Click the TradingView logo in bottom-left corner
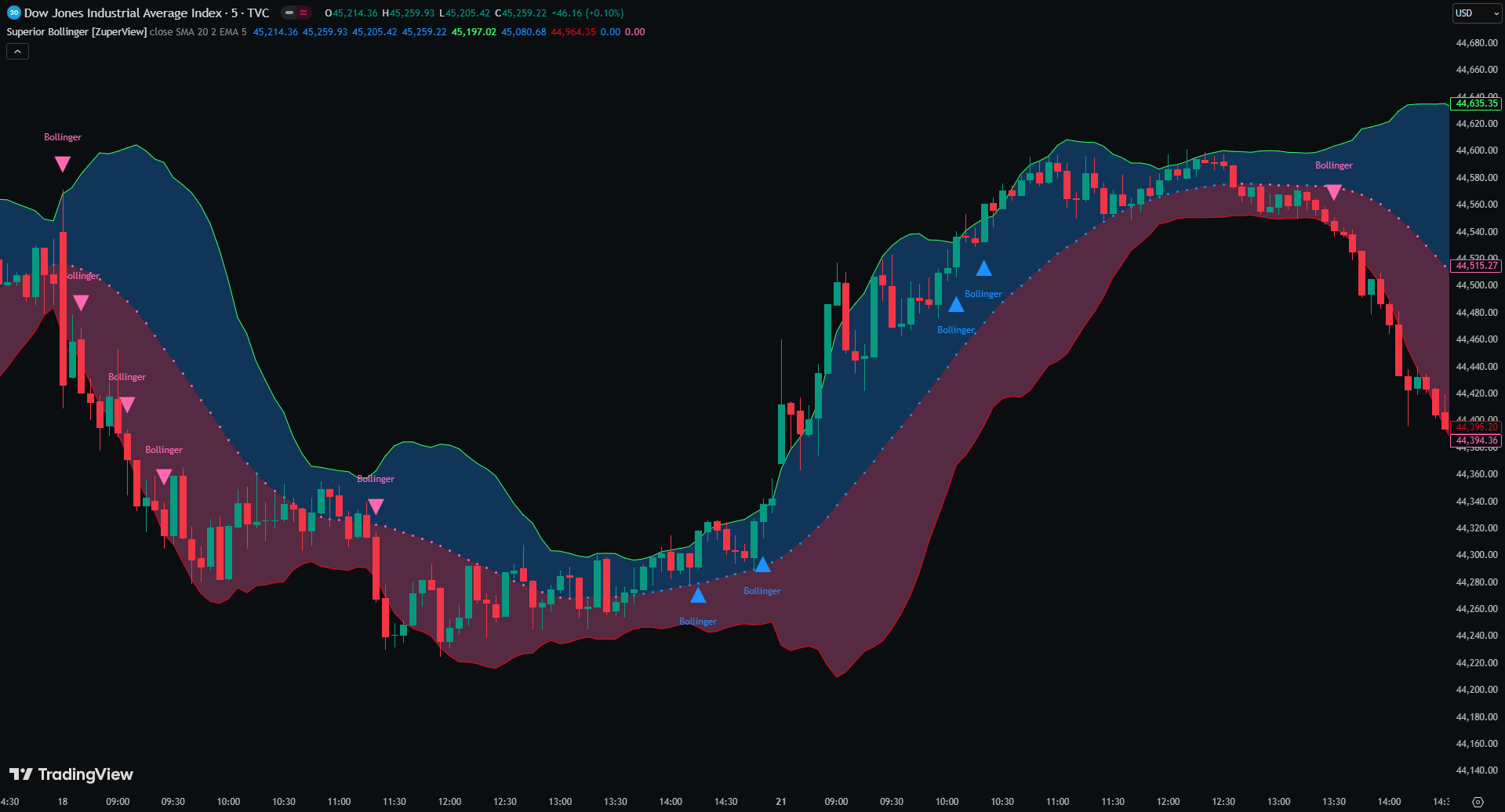This screenshot has height=812, width=1505. pos(71,774)
